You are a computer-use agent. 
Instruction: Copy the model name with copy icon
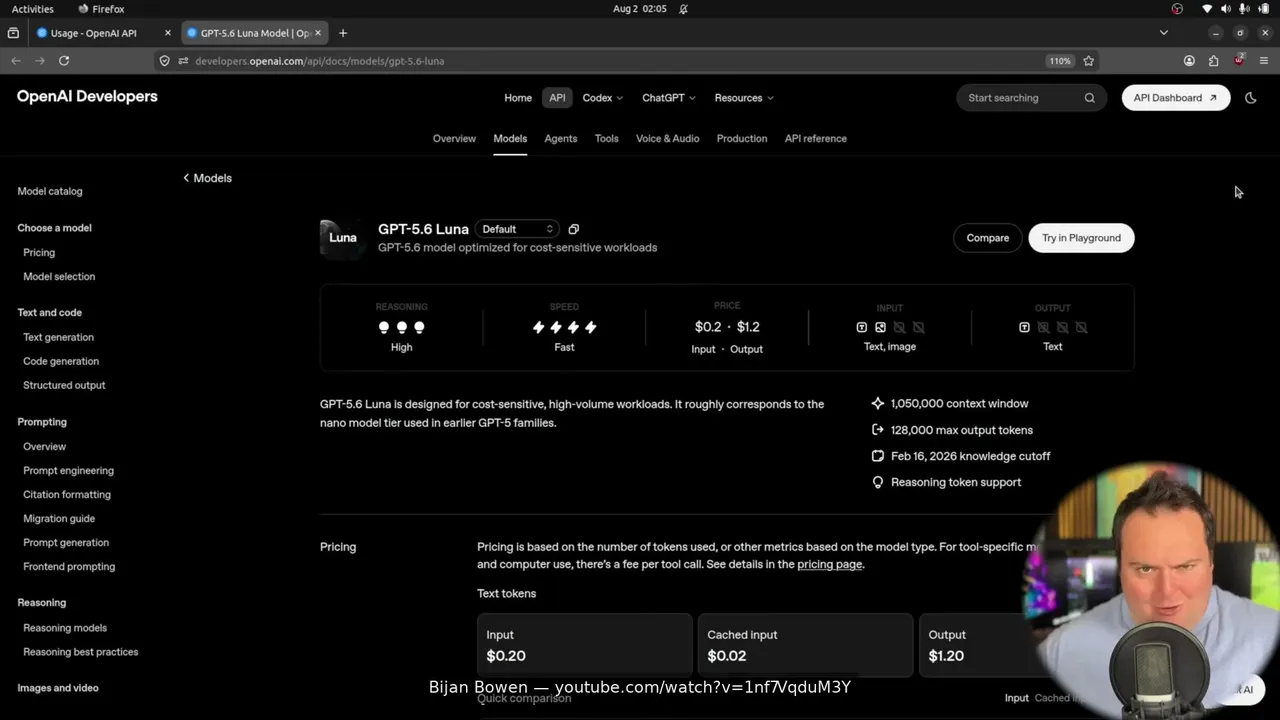point(573,229)
